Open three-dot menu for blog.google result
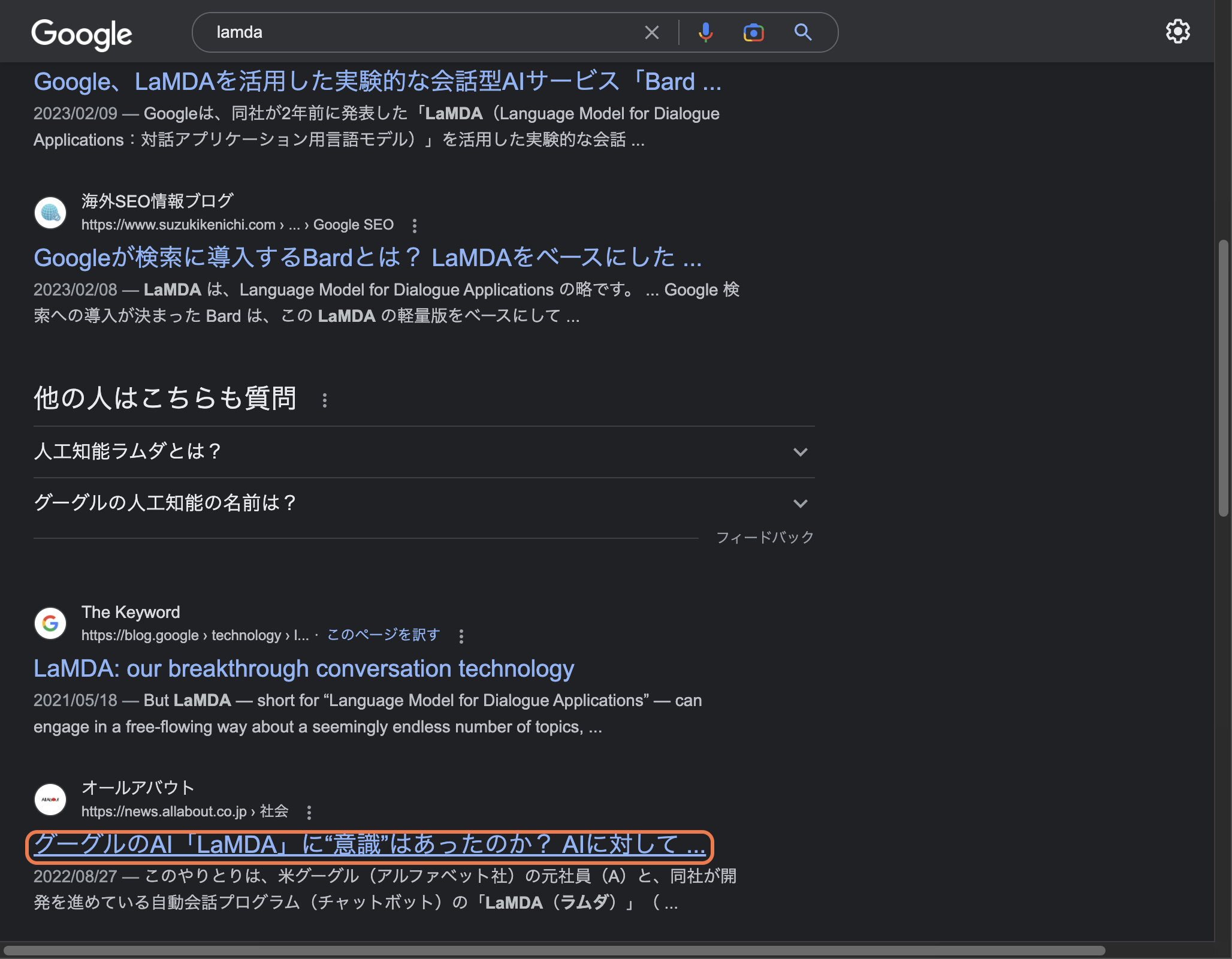This screenshot has width=1232, height=959. click(461, 637)
